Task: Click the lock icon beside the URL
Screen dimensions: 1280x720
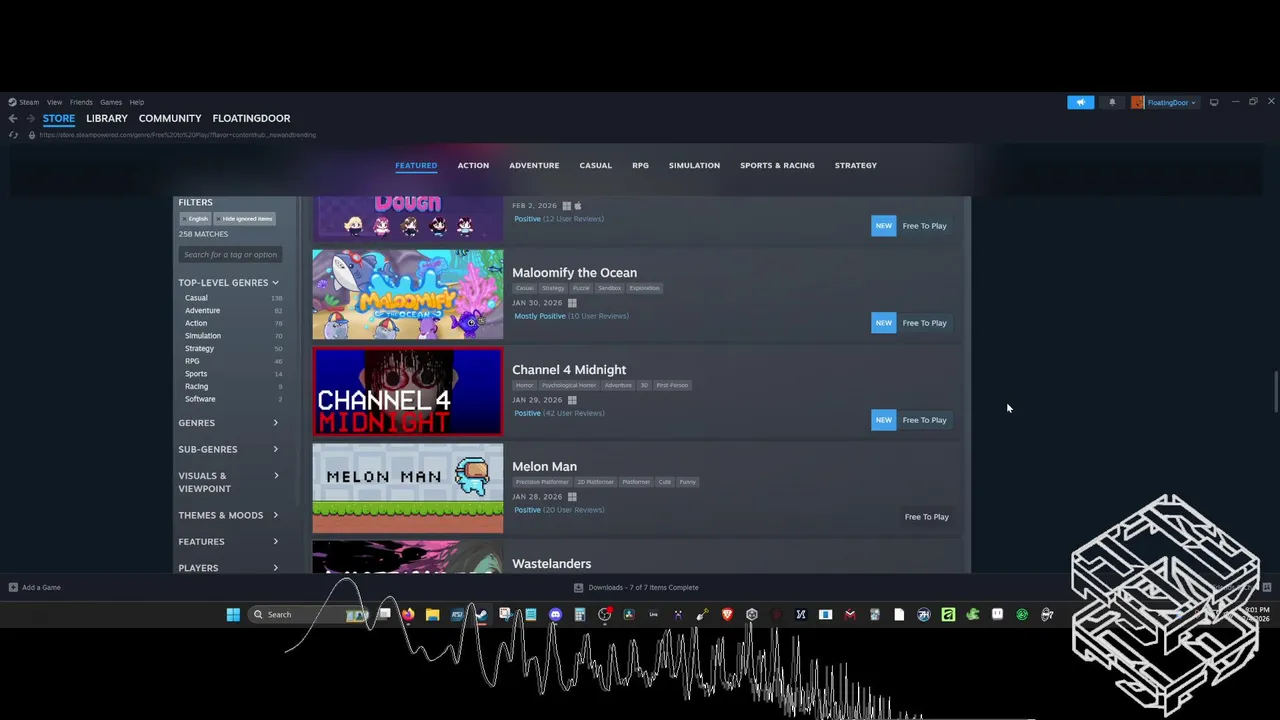Action: 32,135
